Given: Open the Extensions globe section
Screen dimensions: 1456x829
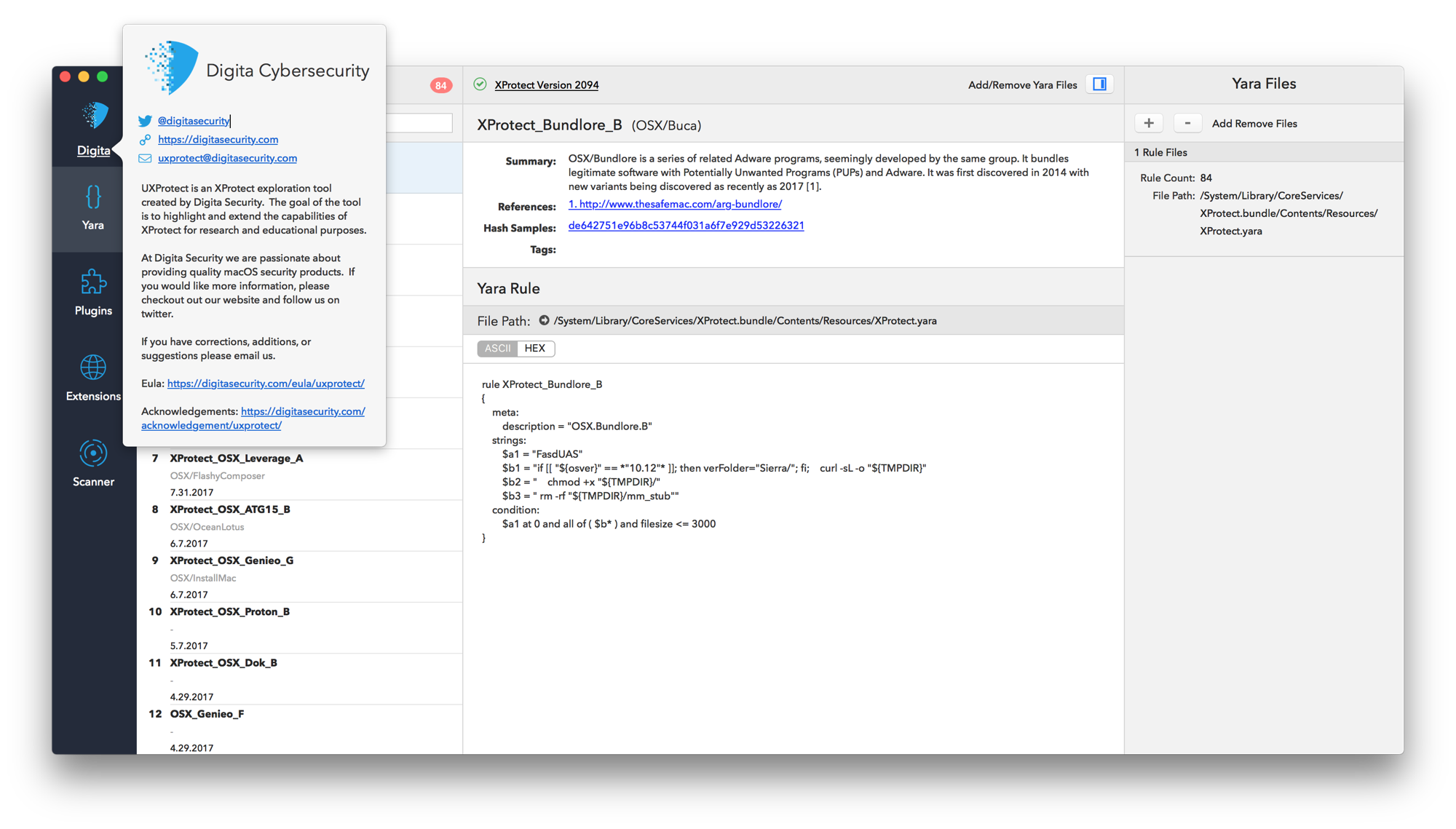Looking at the screenshot, I should click(x=93, y=378).
